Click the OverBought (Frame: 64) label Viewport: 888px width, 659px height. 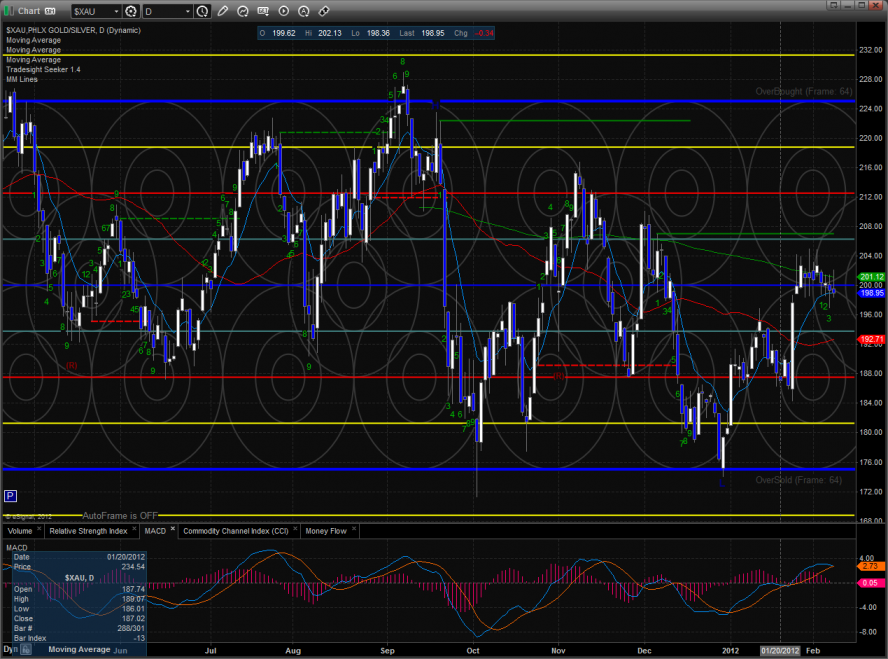tap(804, 92)
